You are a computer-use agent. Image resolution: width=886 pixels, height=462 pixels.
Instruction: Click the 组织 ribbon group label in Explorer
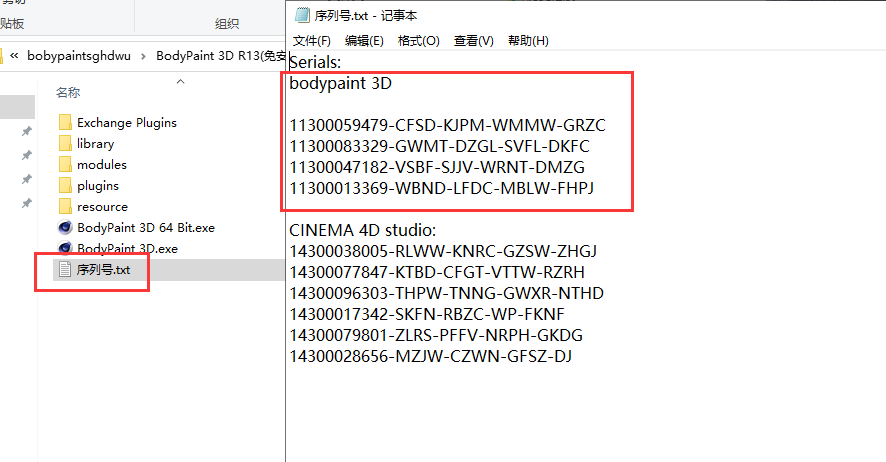(227, 24)
